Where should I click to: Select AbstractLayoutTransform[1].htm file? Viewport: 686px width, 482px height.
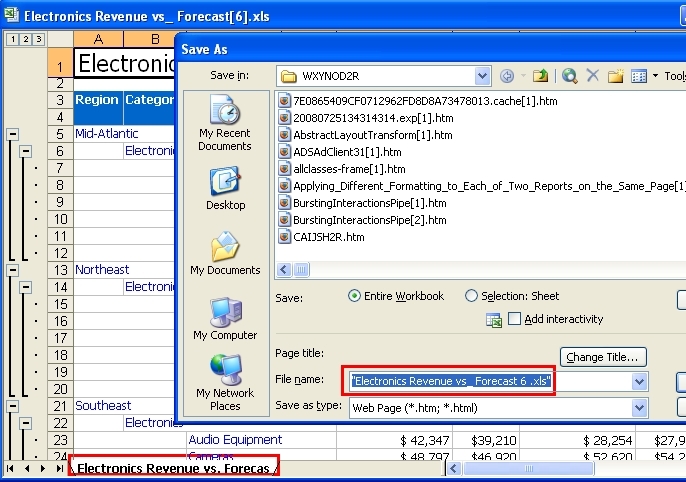pyautogui.click(x=366, y=135)
